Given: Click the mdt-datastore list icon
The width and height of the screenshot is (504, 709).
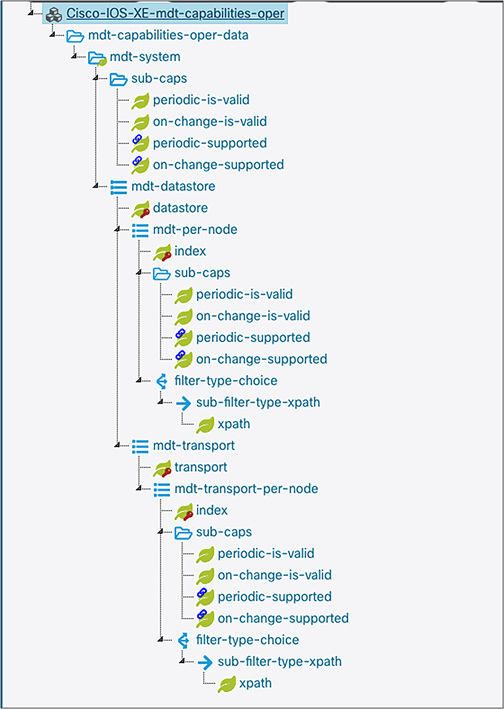Looking at the screenshot, I should coord(119,187).
